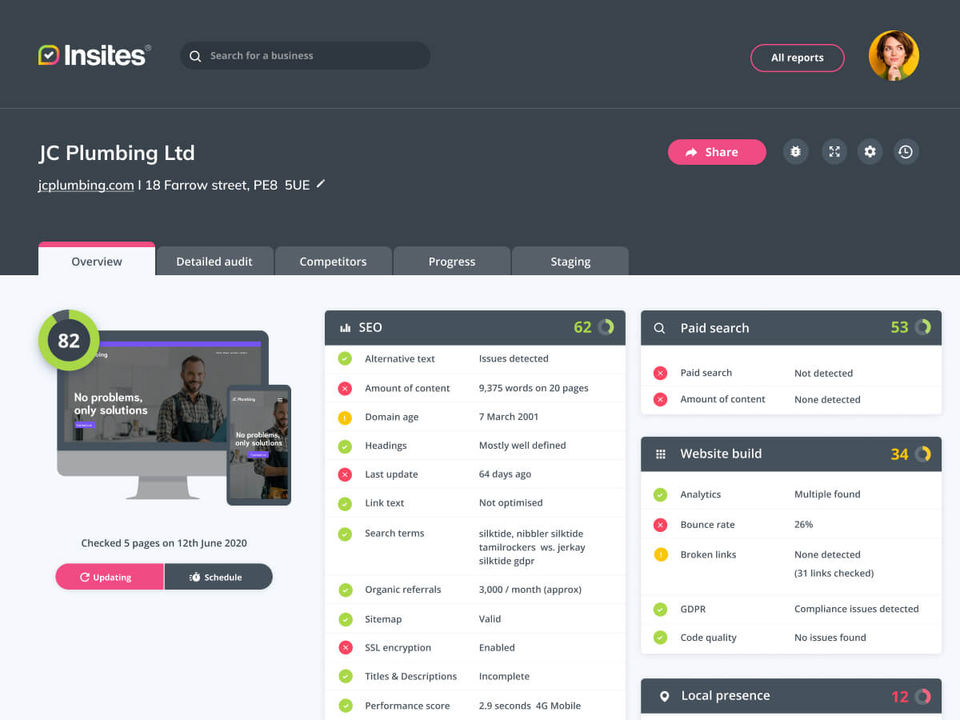
Task: Click SEO Amount of content red cross icon
Action: pos(345,388)
